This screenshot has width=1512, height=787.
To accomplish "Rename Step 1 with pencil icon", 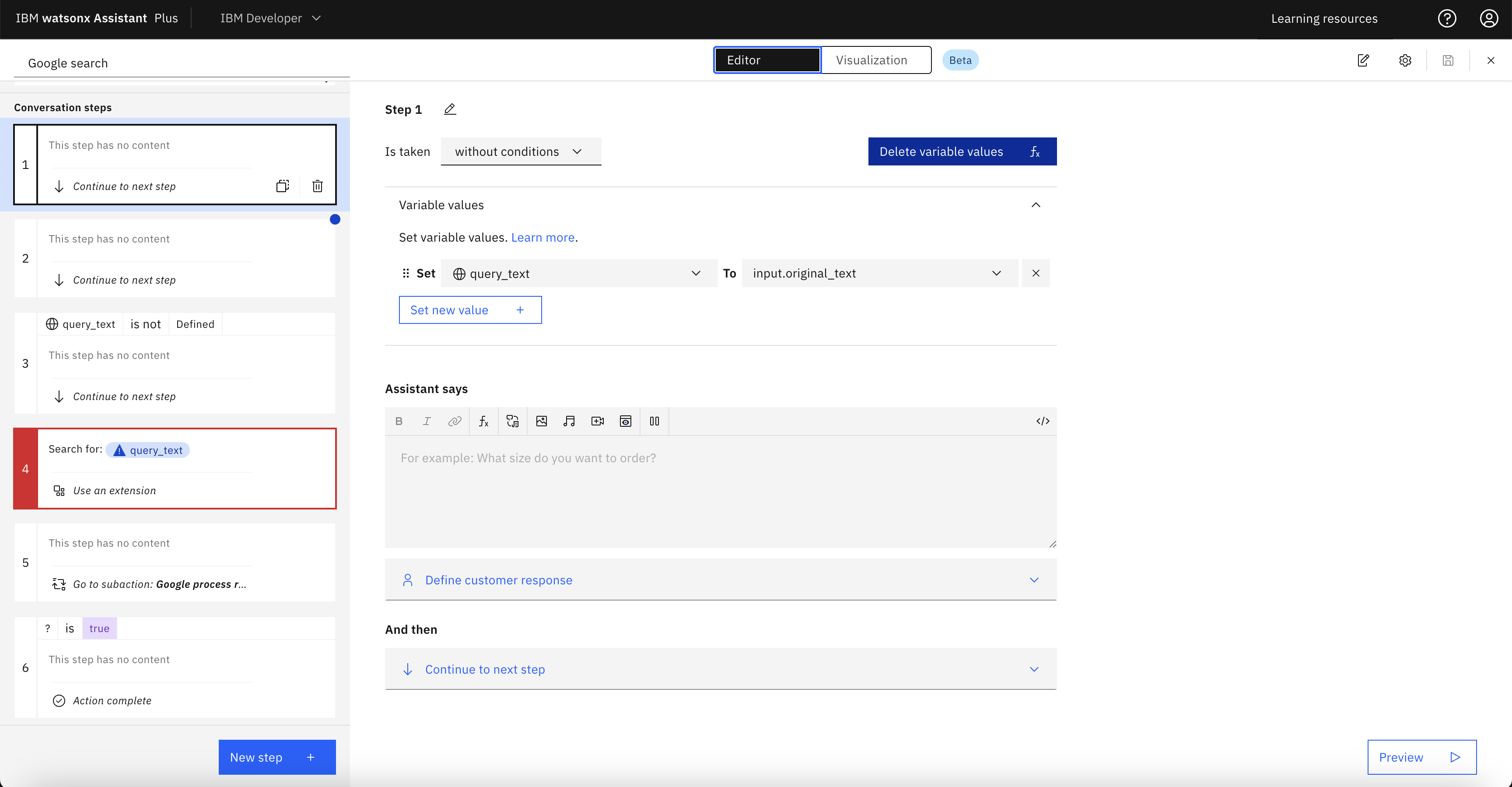I will pos(450,109).
